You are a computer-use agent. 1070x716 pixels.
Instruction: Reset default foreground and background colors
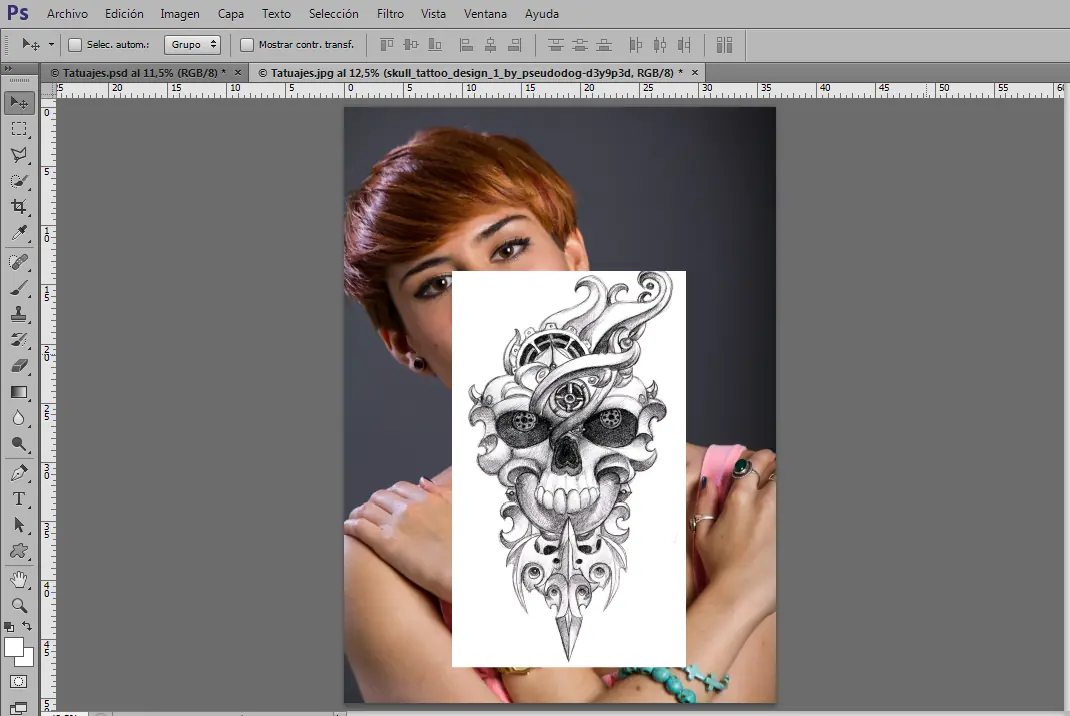[9, 627]
